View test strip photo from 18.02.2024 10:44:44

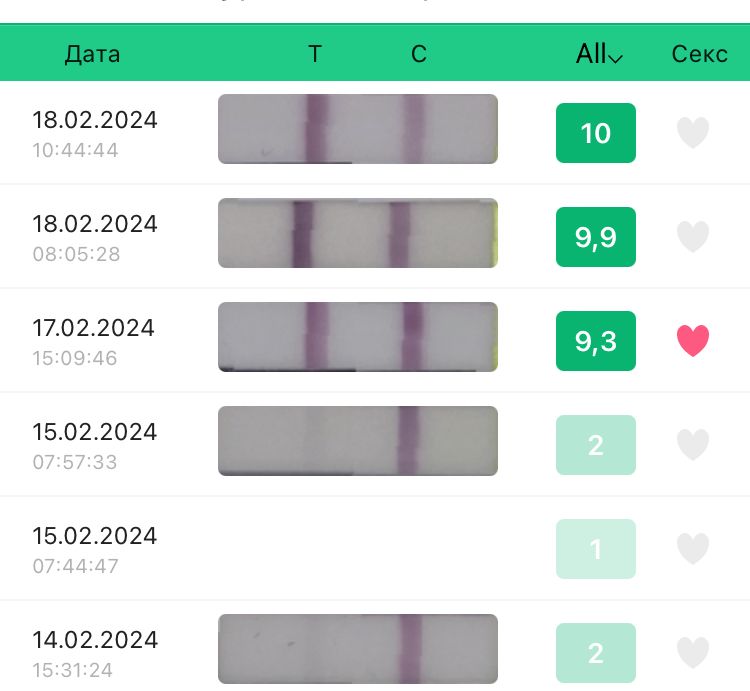click(358, 129)
